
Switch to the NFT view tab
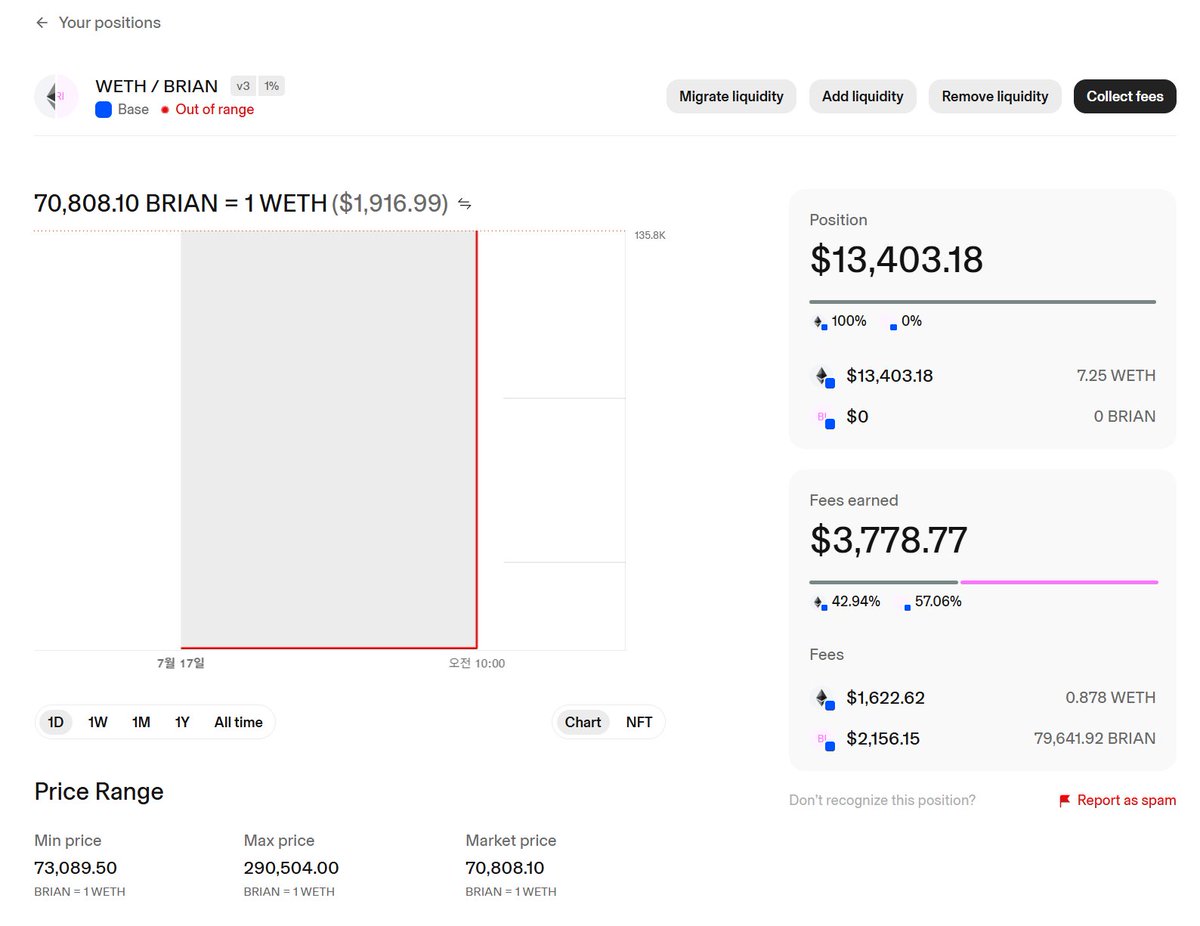[639, 722]
